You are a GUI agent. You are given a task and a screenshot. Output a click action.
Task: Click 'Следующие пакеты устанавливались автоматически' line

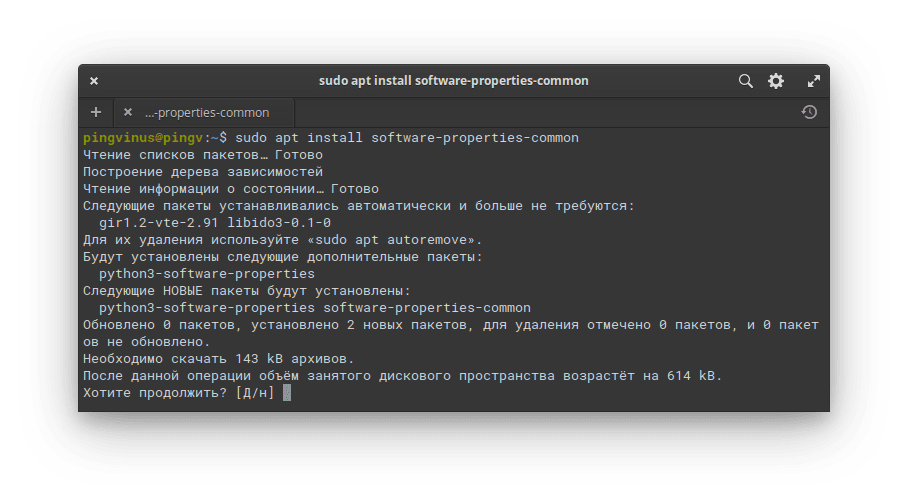(358, 206)
